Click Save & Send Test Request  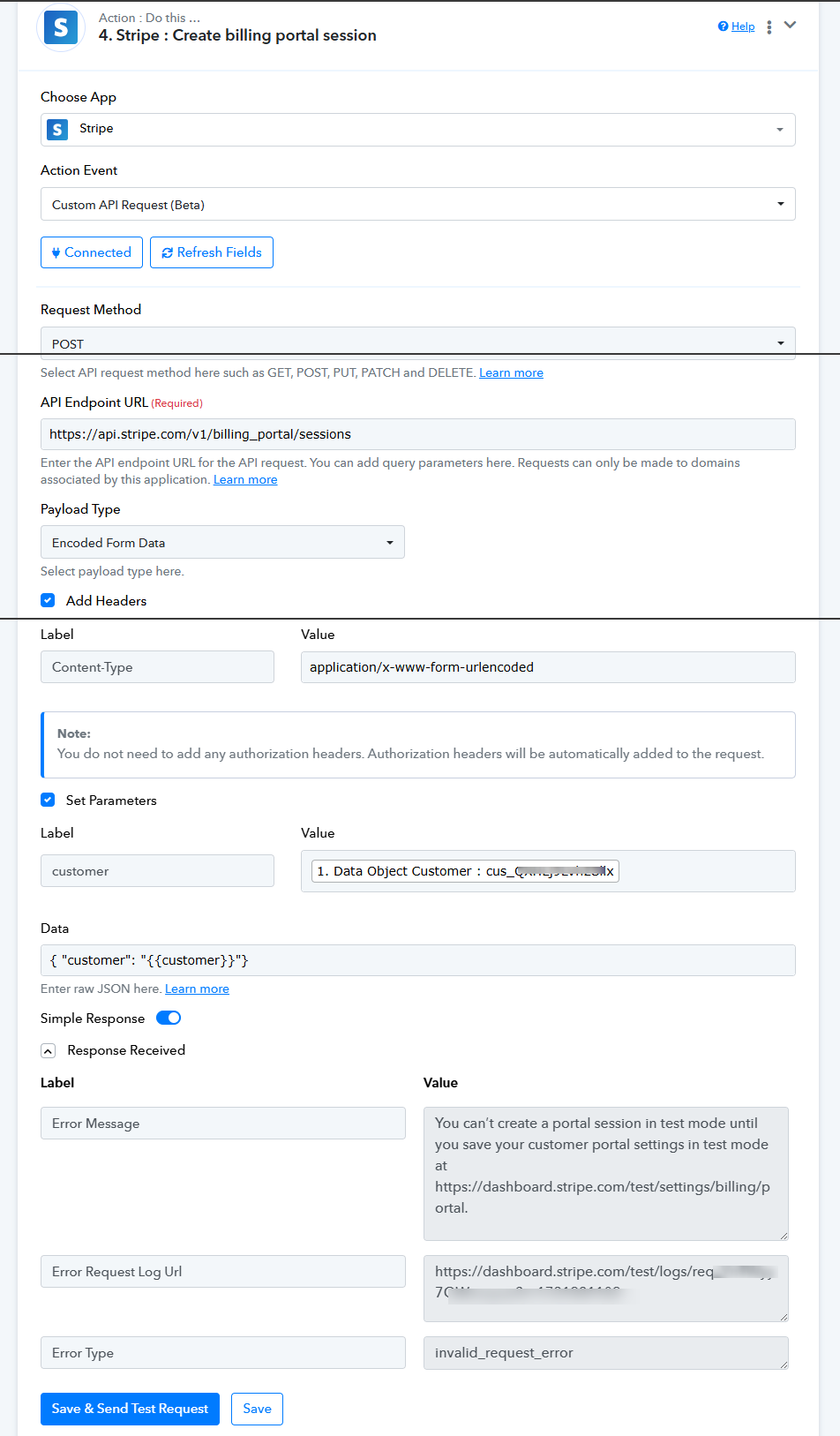[x=130, y=1409]
